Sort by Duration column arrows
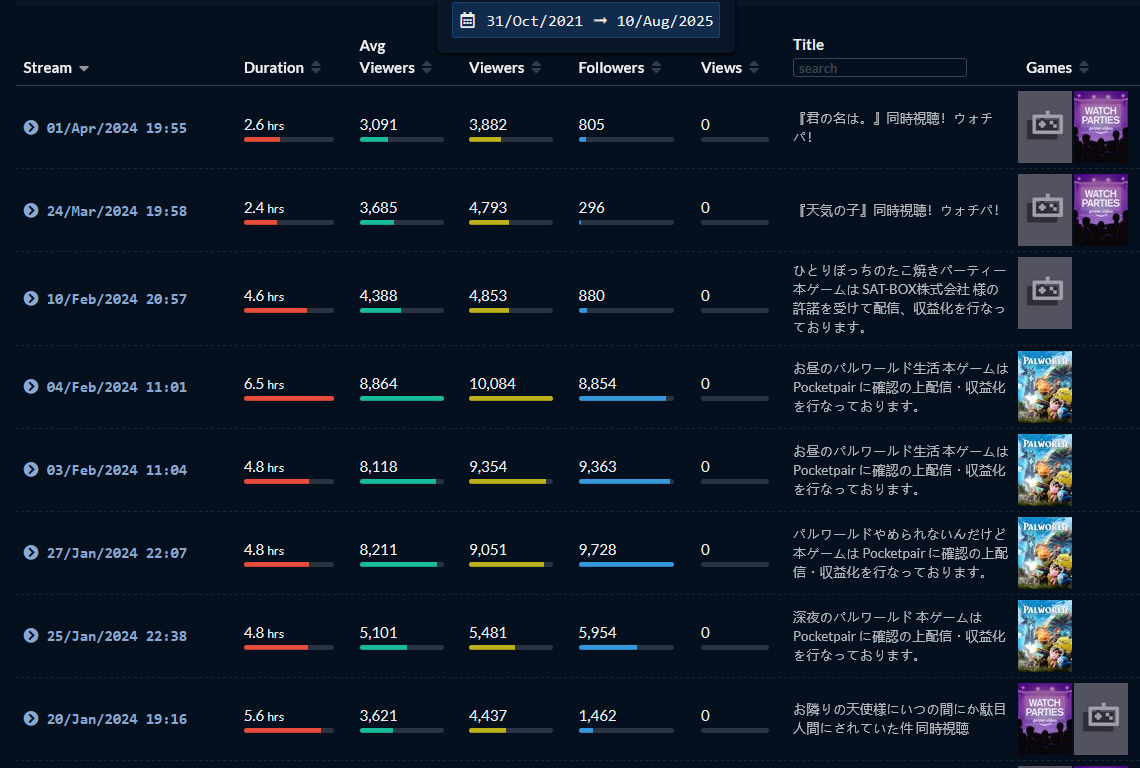The width and height of the screenshot is (1140, 768). coord(316,68)
